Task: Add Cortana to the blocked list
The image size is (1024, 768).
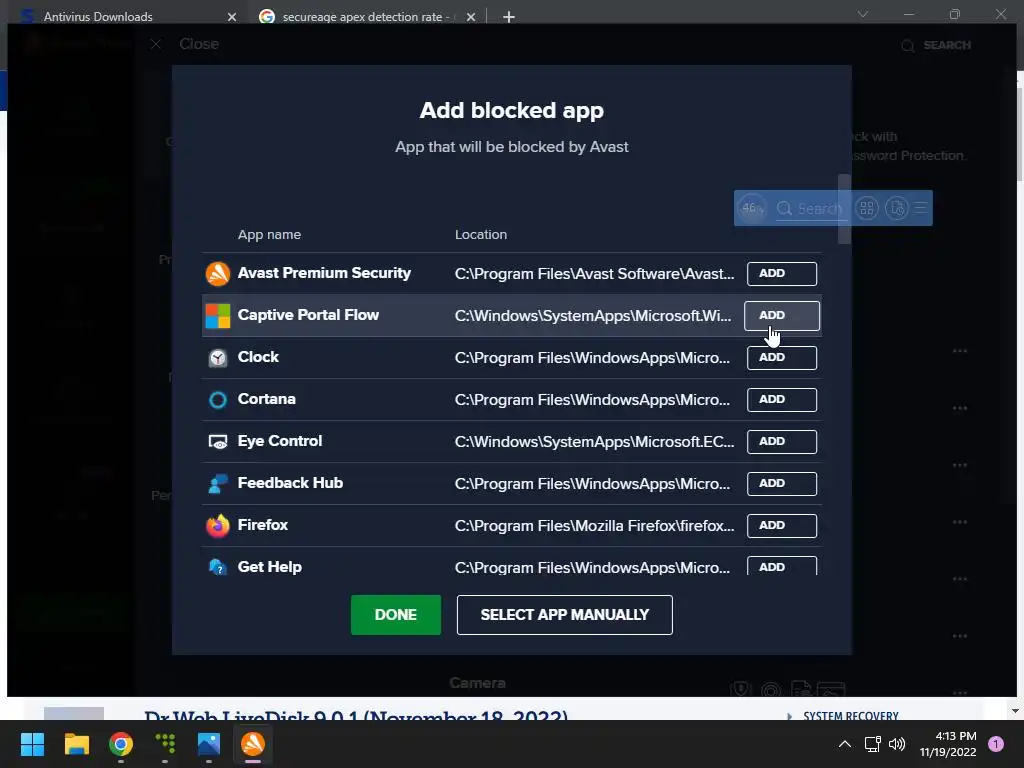Action: click(782, 400)
